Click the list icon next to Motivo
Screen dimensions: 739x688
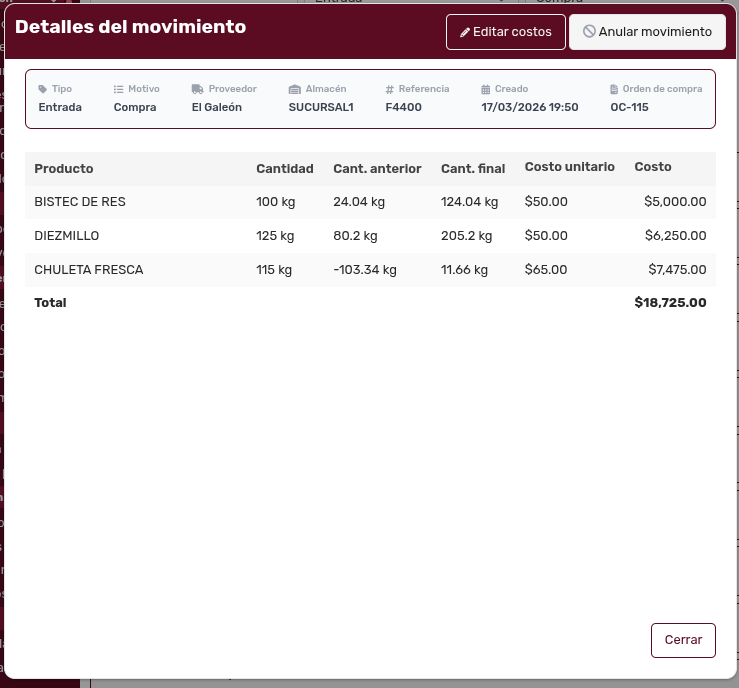click(x=118, y=89)
